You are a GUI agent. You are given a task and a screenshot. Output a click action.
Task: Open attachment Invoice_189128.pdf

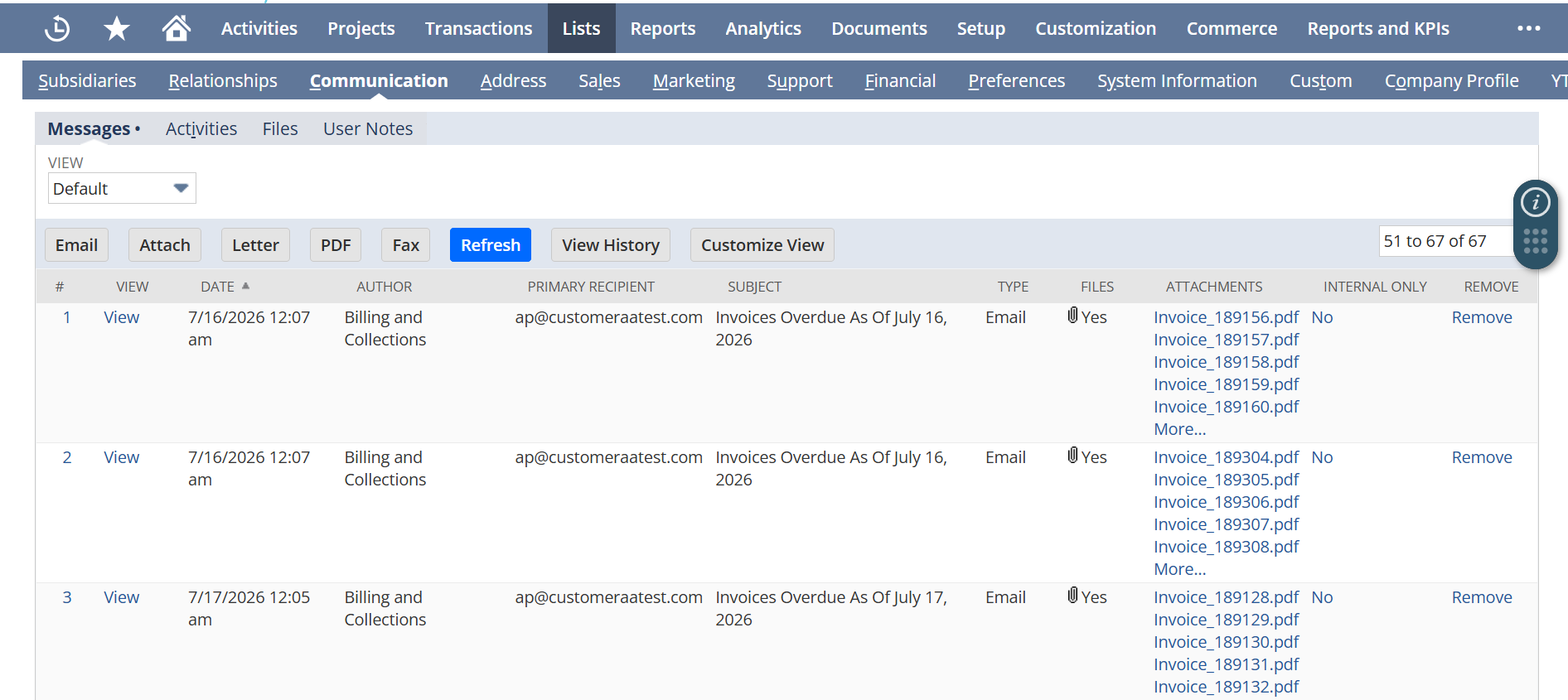1227,597
